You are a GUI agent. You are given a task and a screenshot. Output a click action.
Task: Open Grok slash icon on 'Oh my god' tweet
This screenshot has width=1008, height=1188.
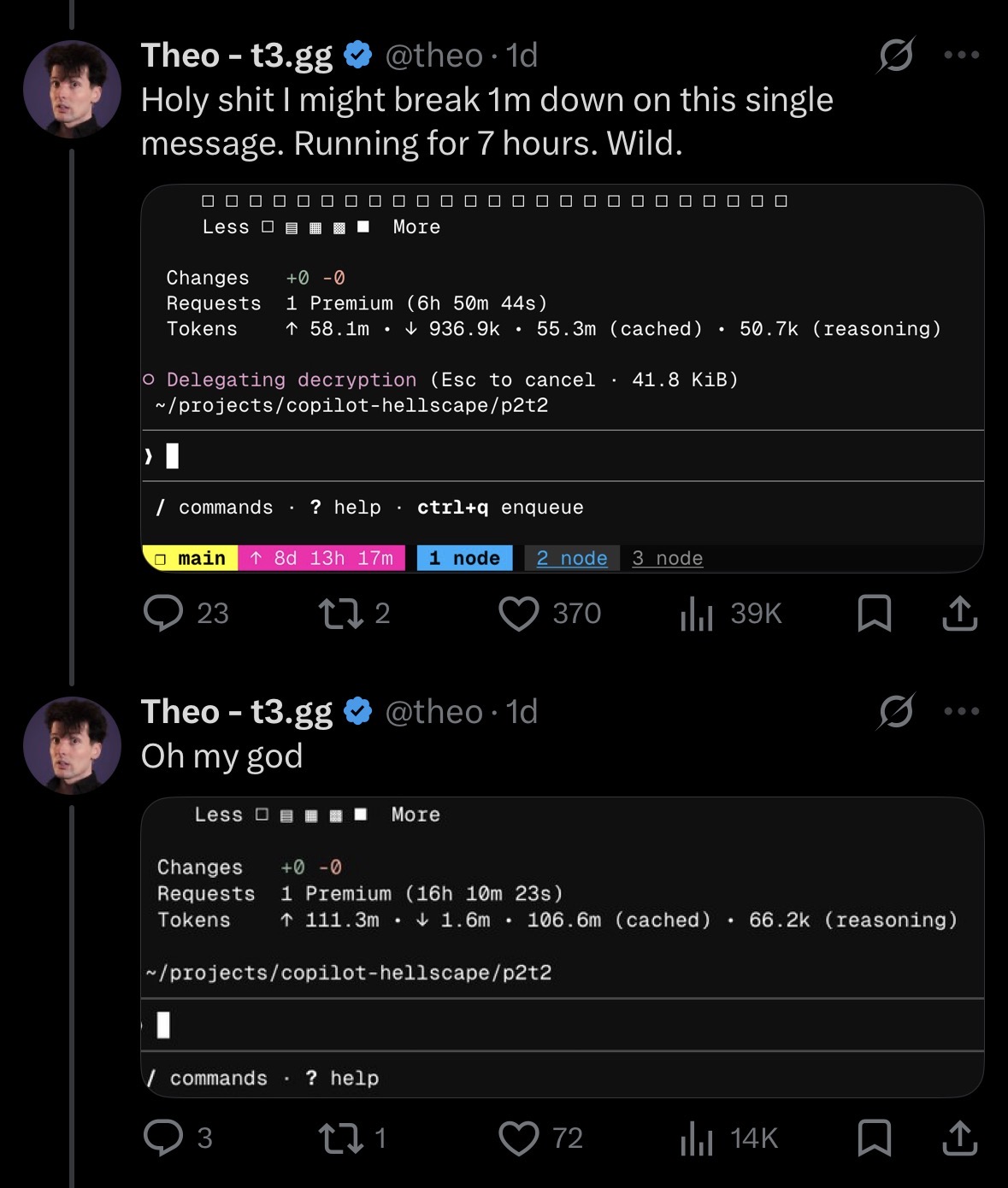(895, 711)
